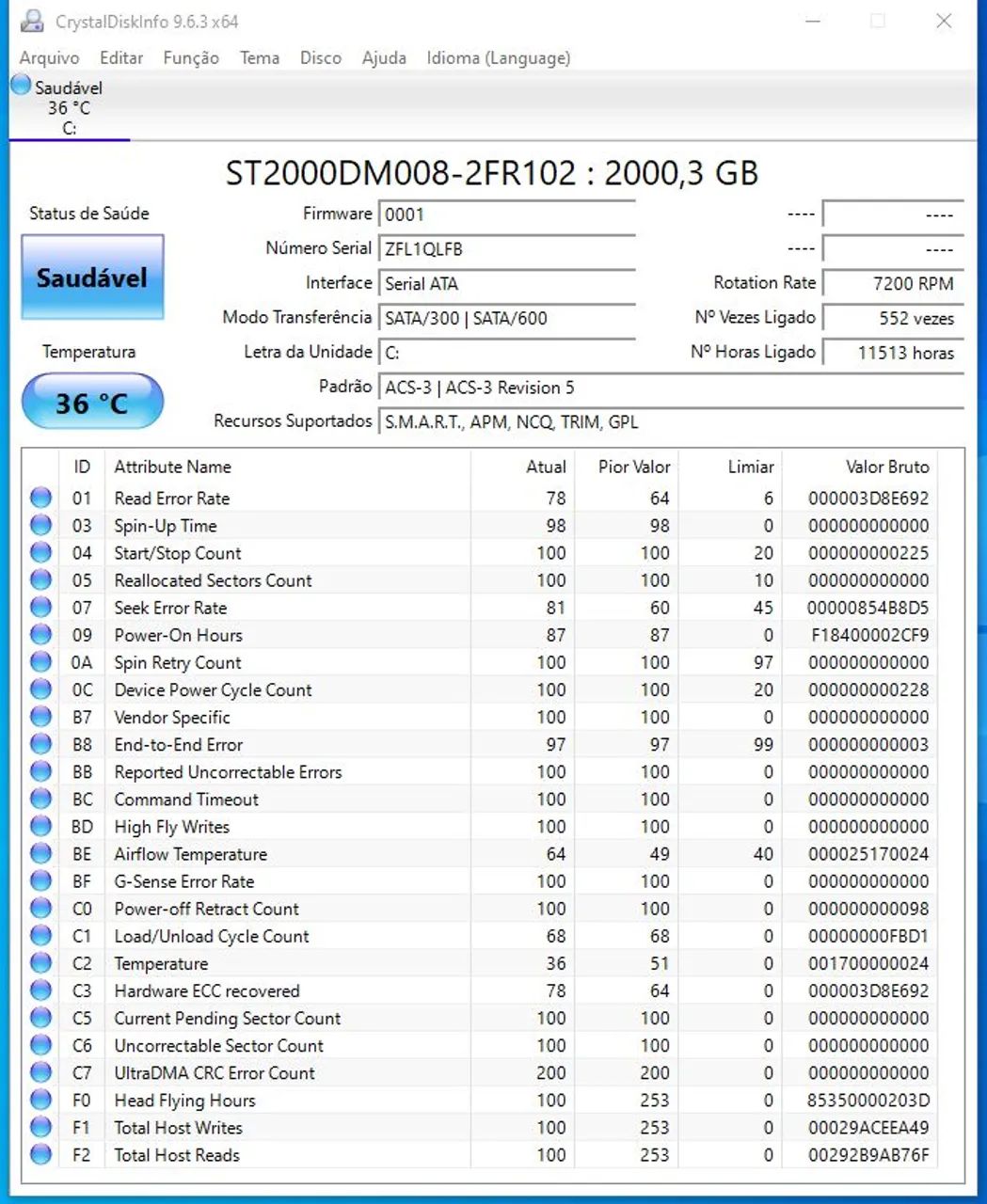Click the Letra da Unidade field C:

(507, 353)
